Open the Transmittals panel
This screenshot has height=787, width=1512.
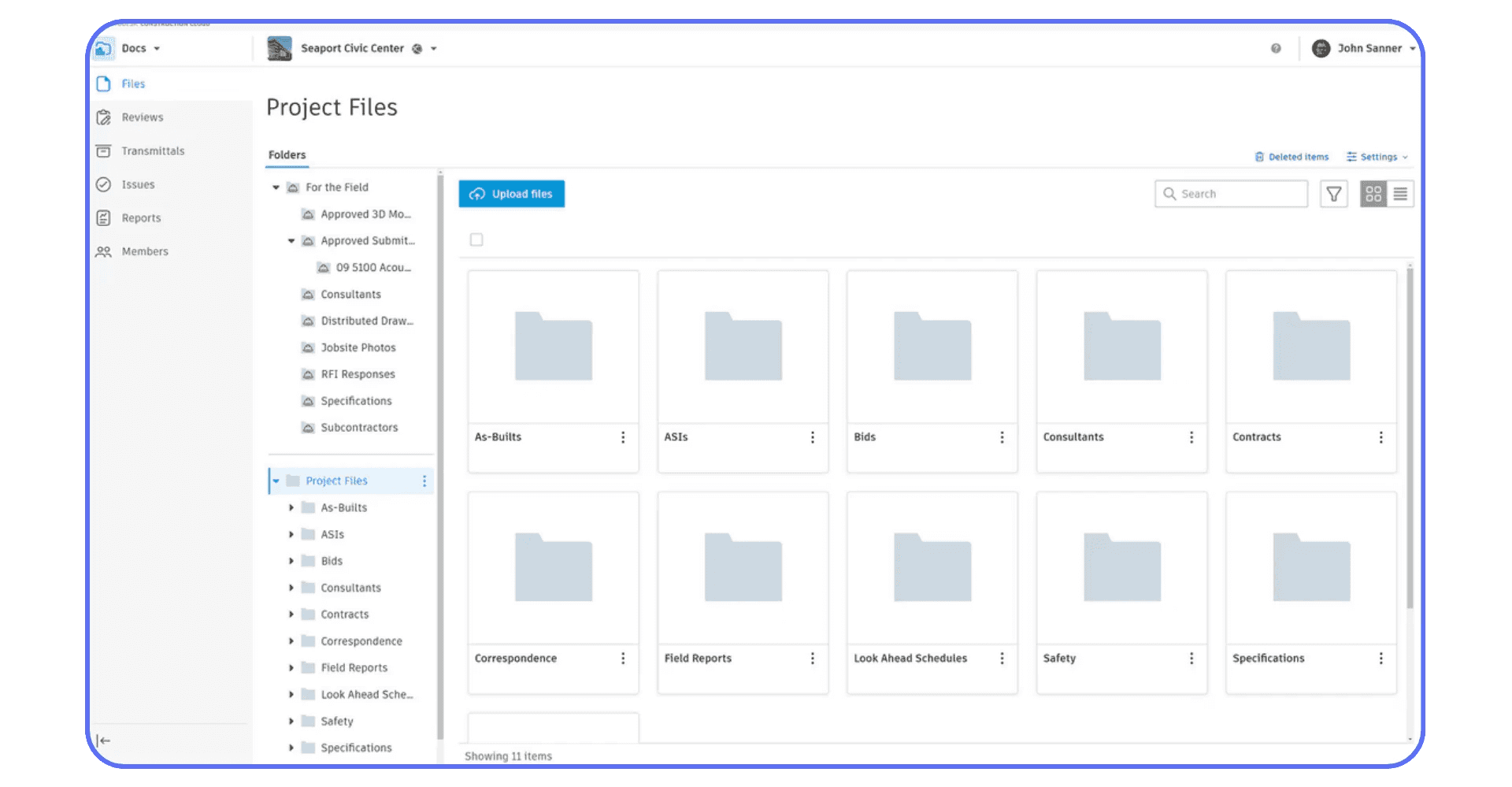pyautogui.click(x=153, y=150)
